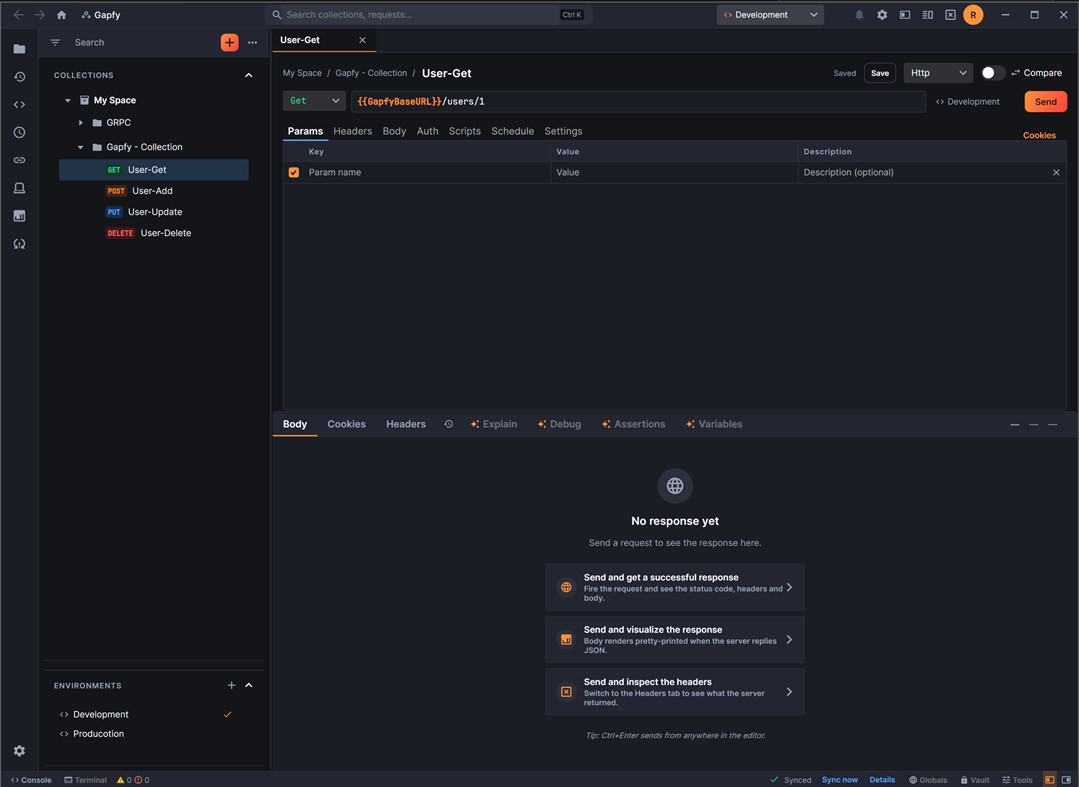The width and height of the screenshot is (1079, 787).
Task: Expand the GRPC folder
Action: pyautogui.click(x=81, y=122)
